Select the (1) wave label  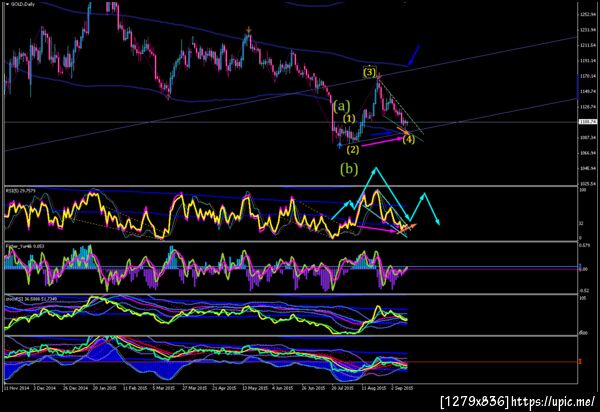[x=349, y=119]
